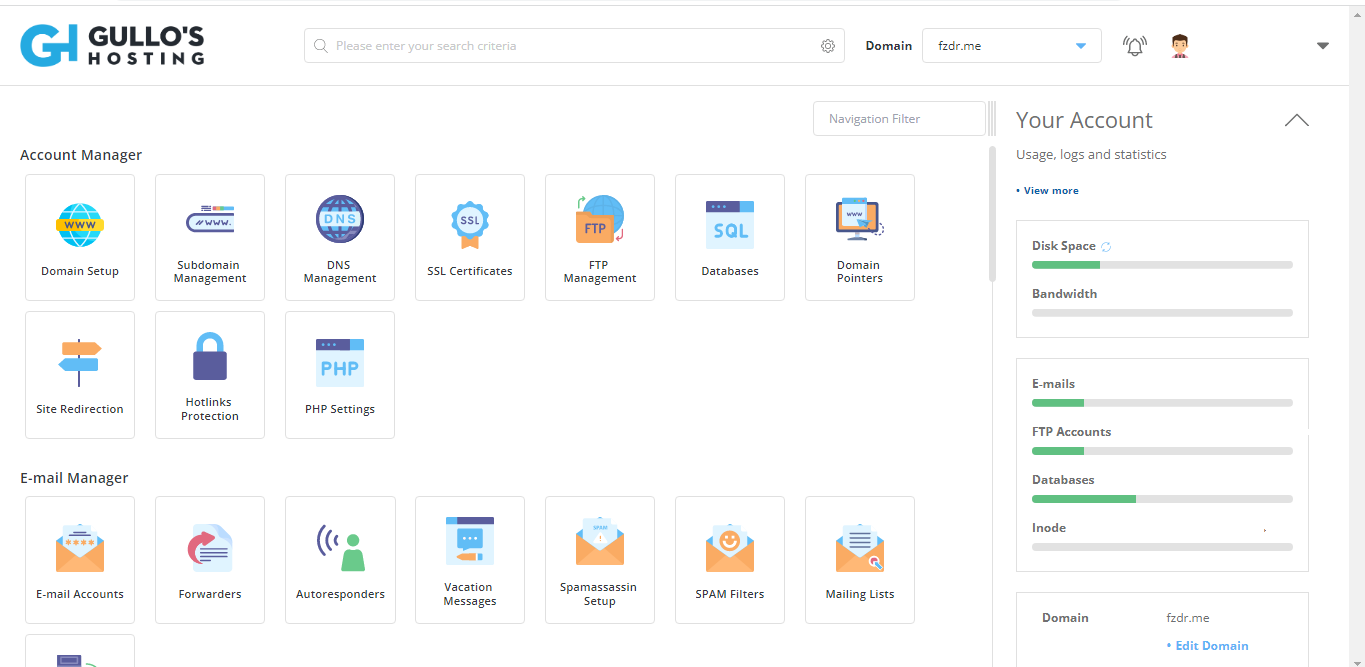Viewport: 1365px width, 667px height.
Task: Open Databases tile
Action: pyautogui.click(x=730, y=238)
